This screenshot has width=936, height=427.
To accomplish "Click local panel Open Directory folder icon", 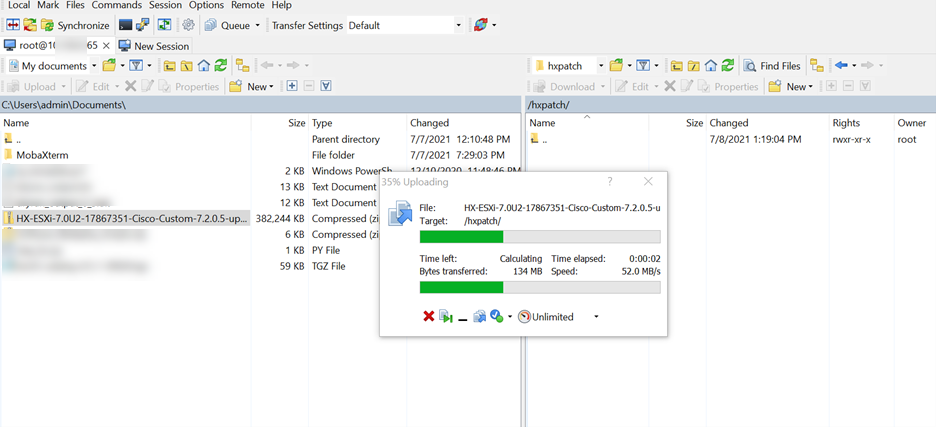I will [x=109, y=66].
